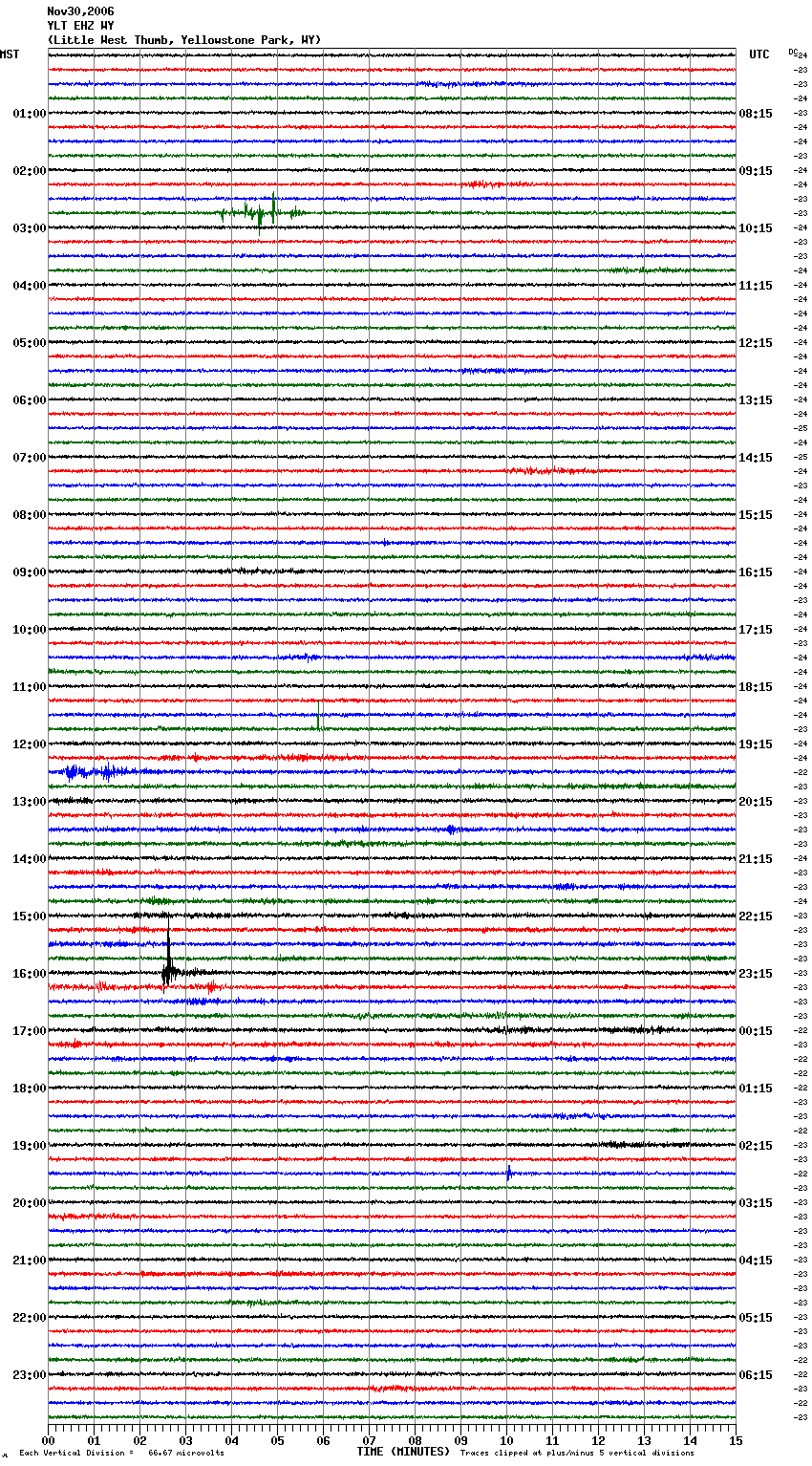The height and width of the screenshot is (1466, 812).
Task: Click the MST timezone label
Action: [10, 54]
